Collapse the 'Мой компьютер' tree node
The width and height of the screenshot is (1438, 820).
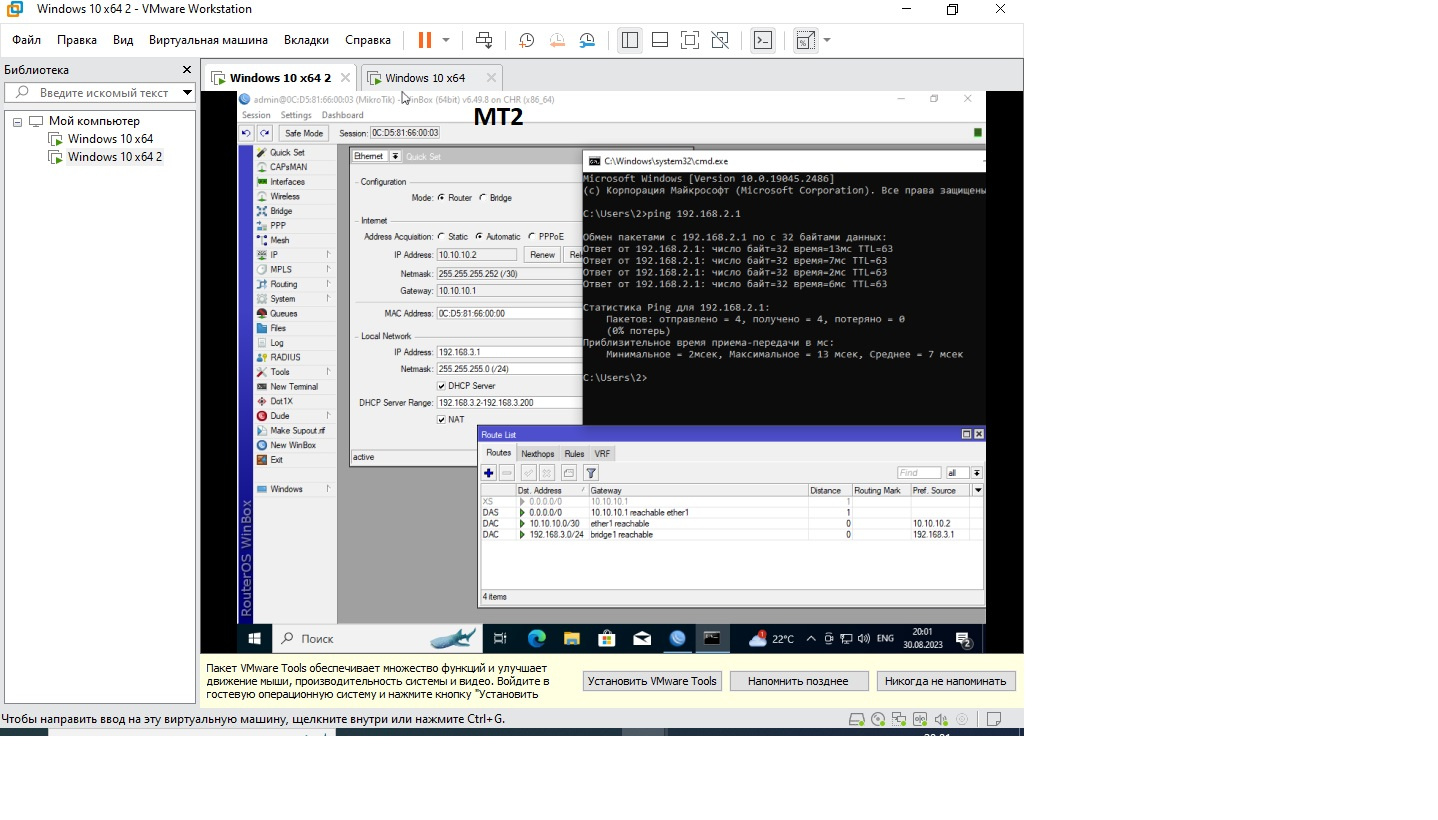[x=18, y=121]
